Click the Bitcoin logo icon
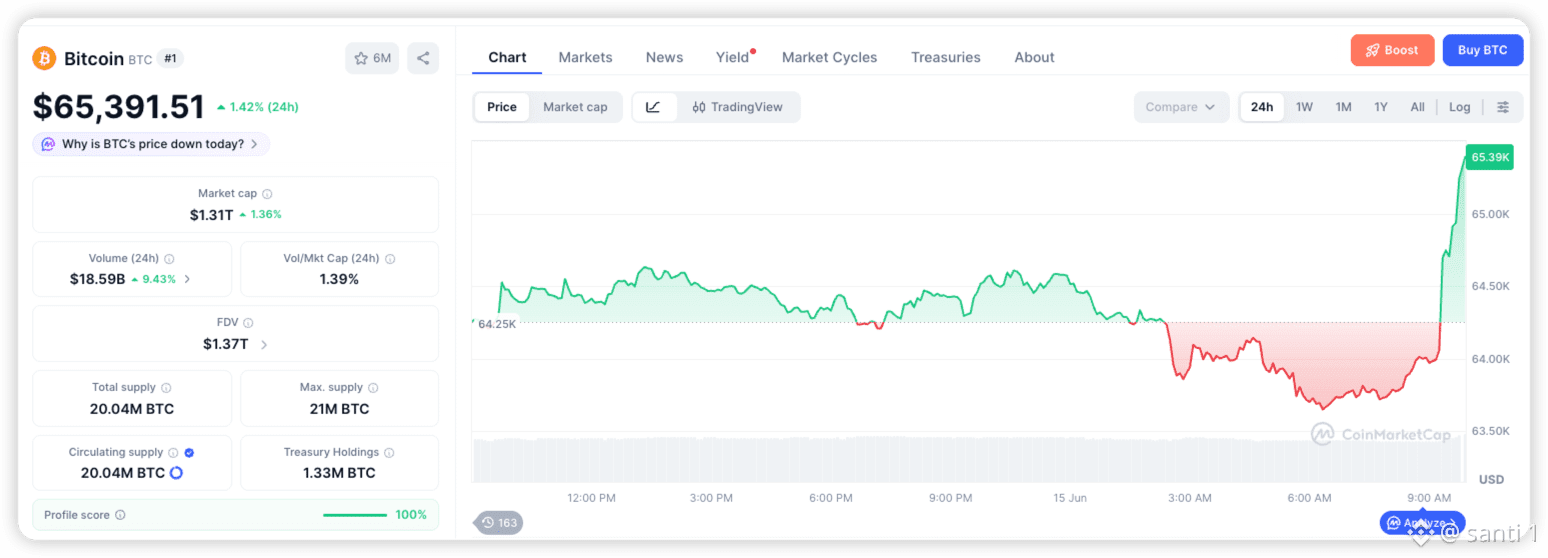 pos(44,58)
